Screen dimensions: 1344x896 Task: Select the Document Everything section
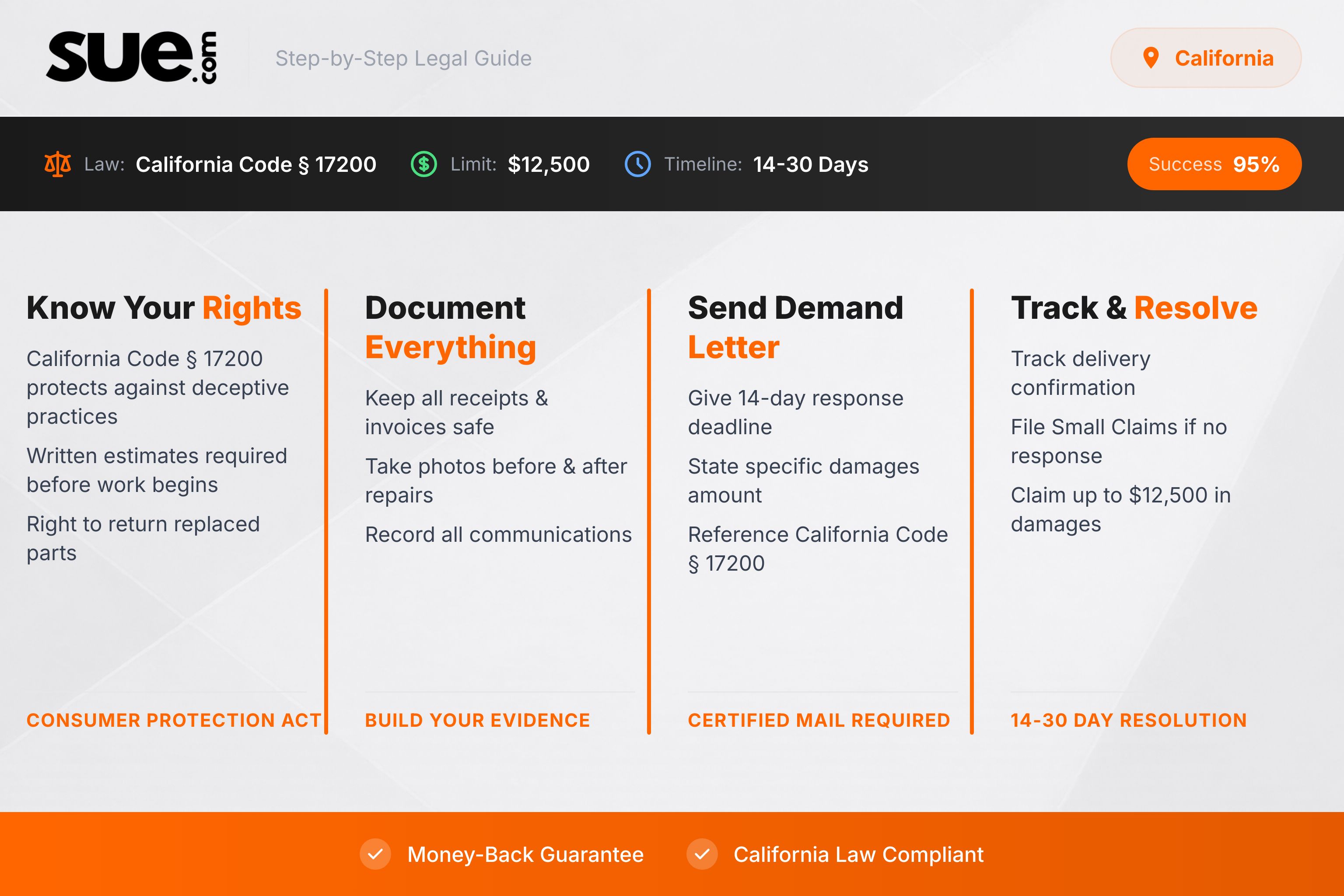point(451,326)
